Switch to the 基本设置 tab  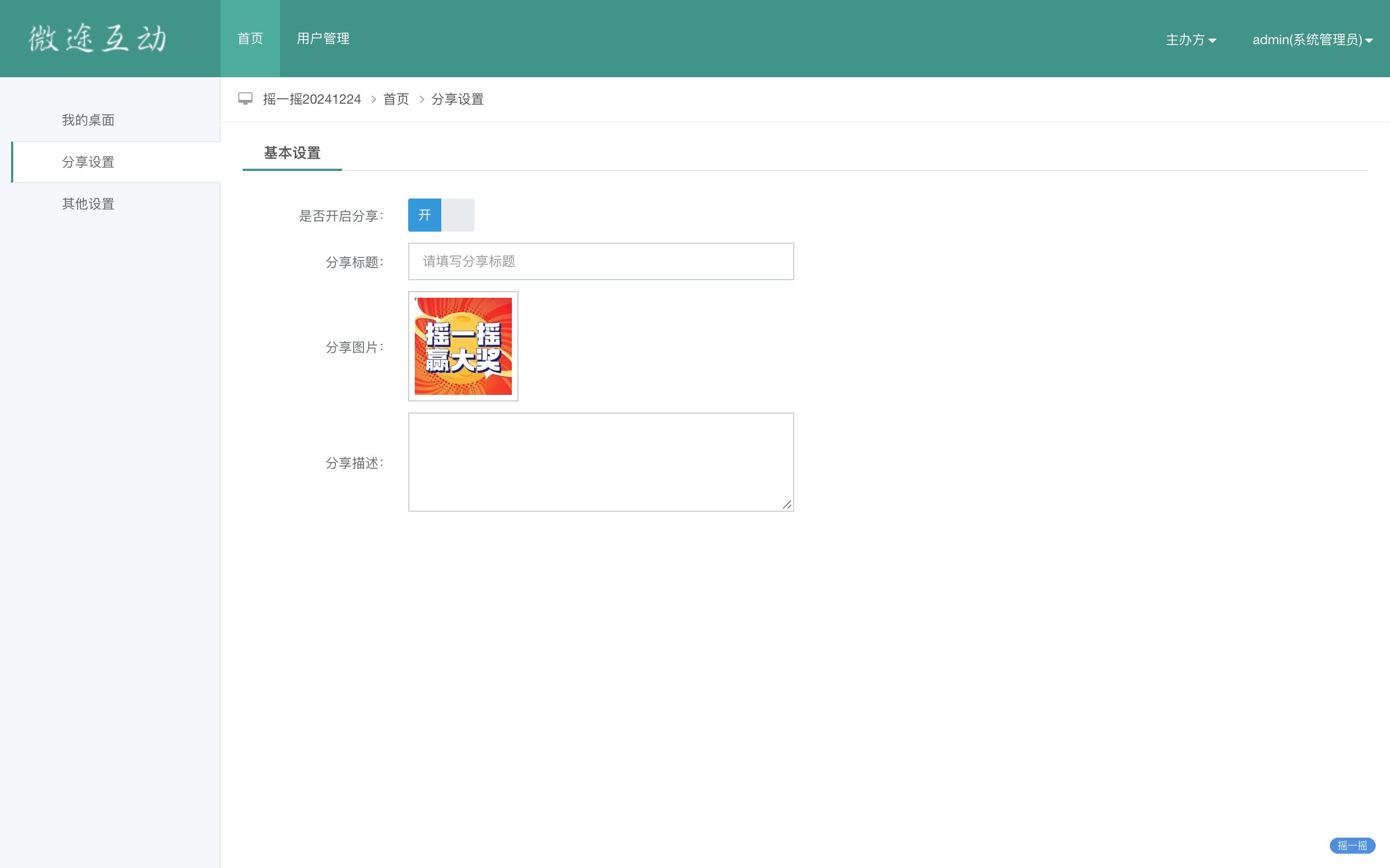pos(292,153)
